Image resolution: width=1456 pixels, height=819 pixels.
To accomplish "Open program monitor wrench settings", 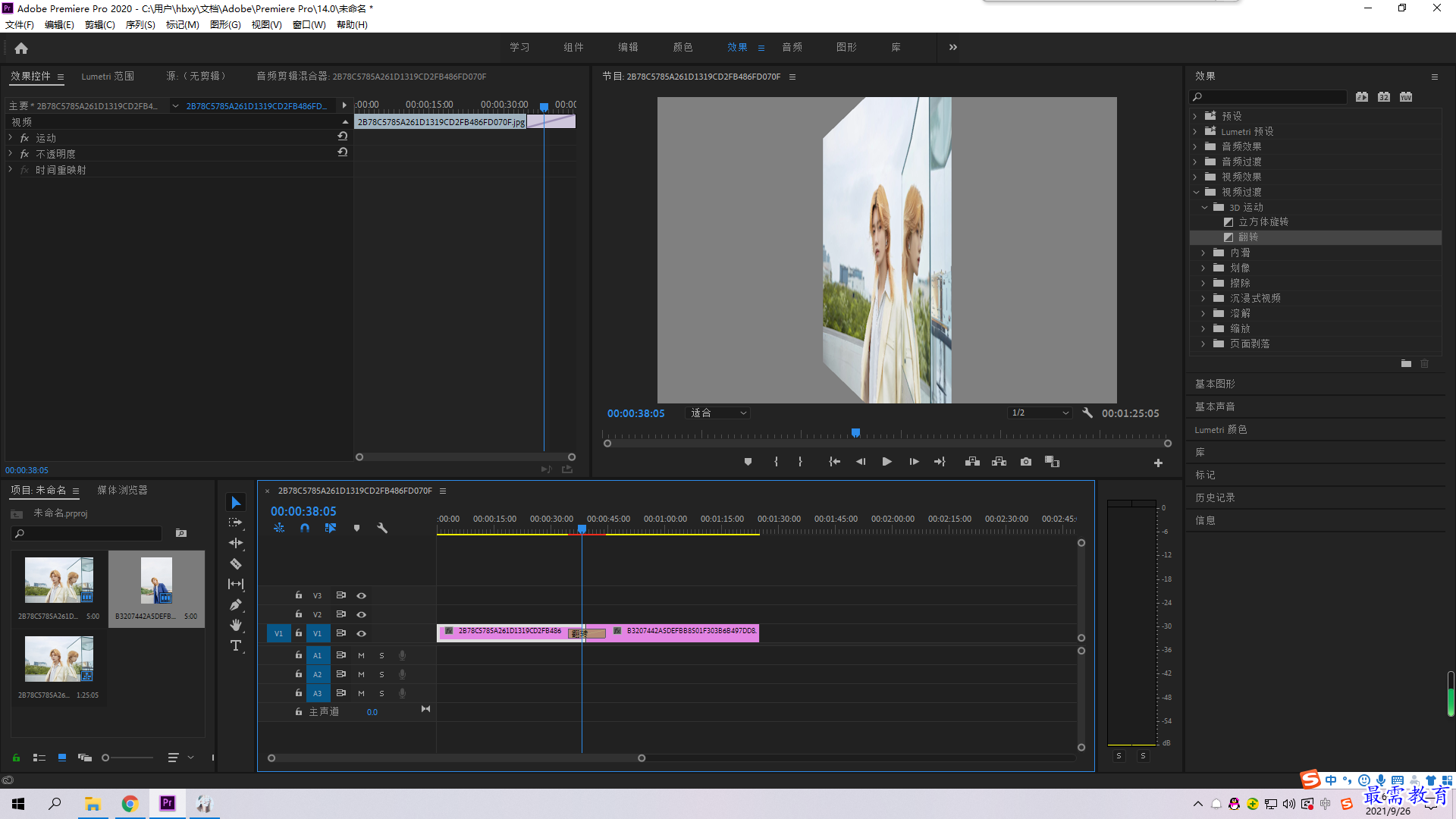I will coord(1087,413).
